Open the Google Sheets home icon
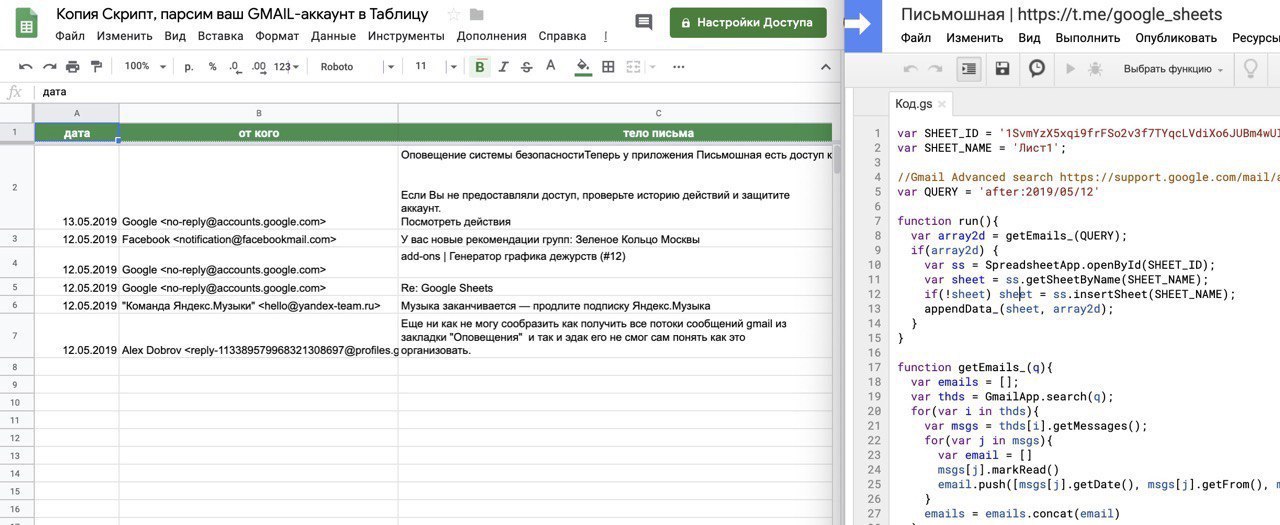The image size is (1280, 525). [x=27, y=22]
